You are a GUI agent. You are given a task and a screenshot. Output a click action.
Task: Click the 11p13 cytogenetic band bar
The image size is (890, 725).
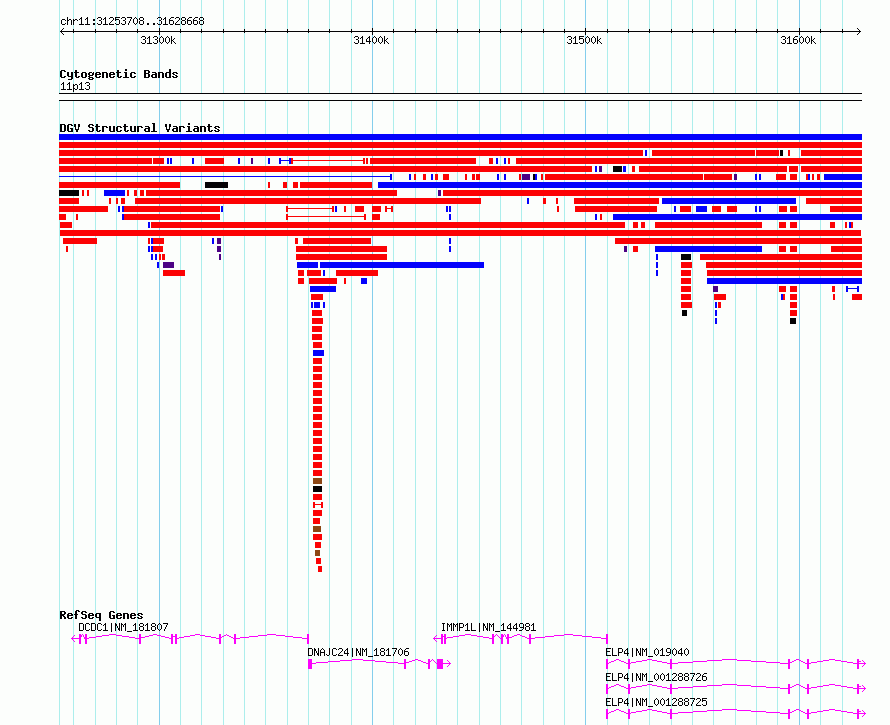[x=460, y=97]
